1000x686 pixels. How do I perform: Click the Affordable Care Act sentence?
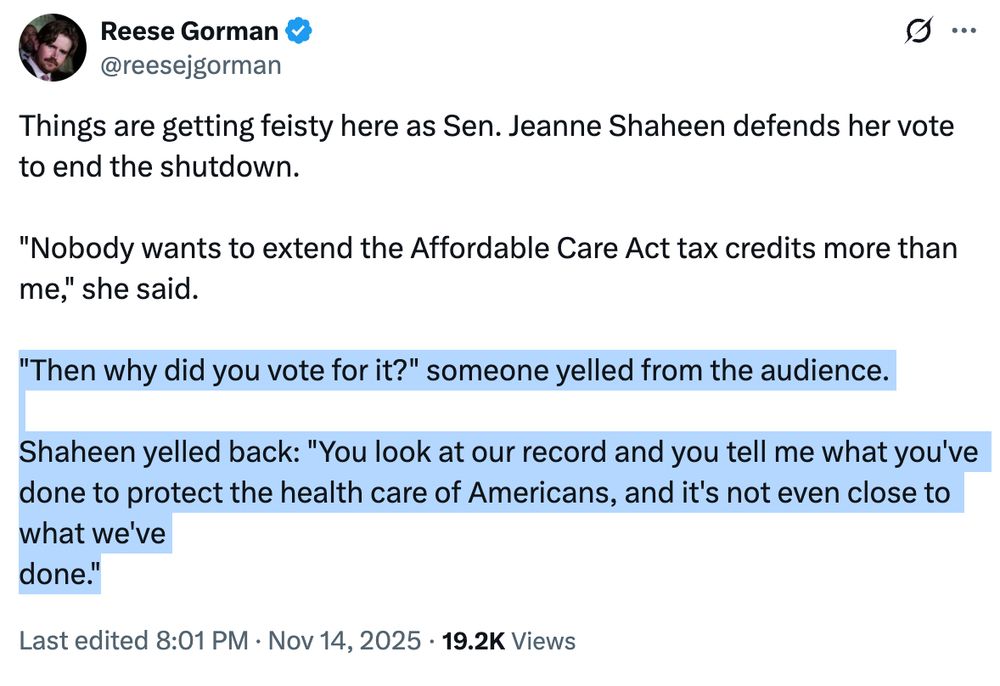click(x=488, y=248)
